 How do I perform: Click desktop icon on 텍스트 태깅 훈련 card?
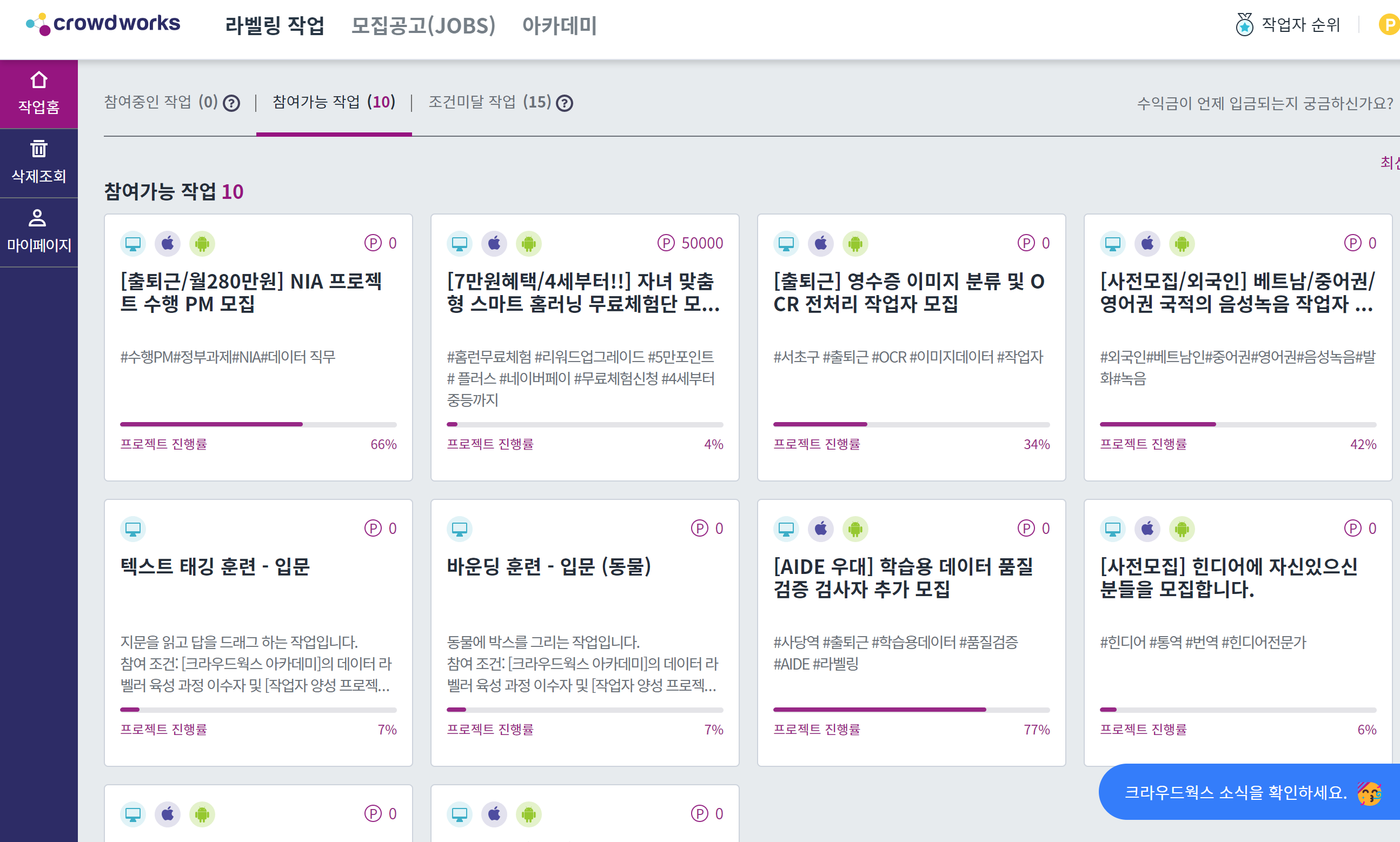[x=133, y=530]
